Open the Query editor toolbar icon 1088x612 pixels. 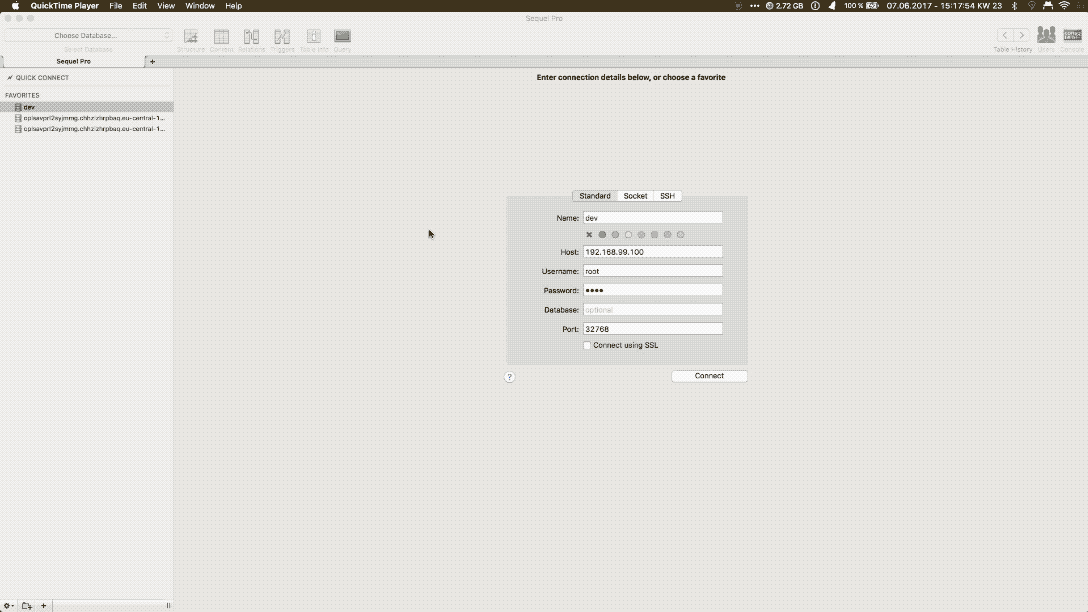(x=342, y=36)
